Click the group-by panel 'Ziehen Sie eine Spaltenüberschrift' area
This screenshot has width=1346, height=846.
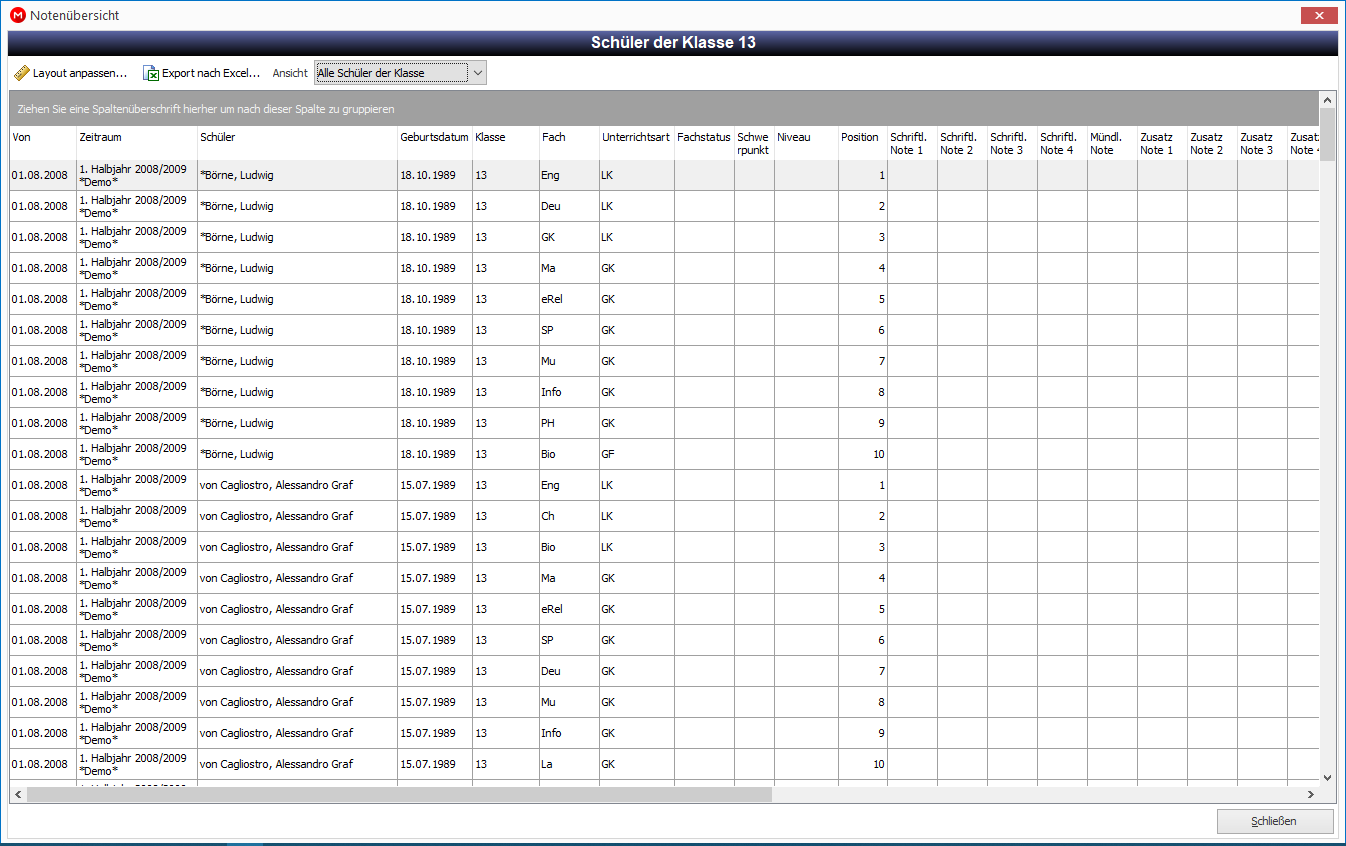(664, 108)
